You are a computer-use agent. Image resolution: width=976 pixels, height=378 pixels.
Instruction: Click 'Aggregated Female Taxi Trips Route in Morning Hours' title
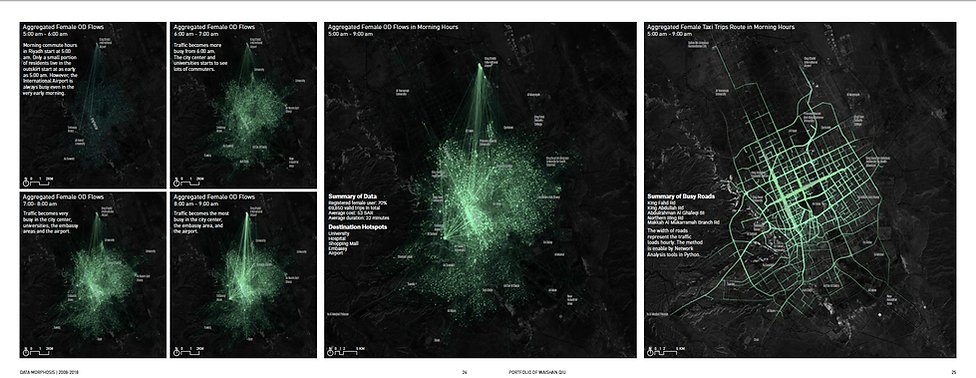click(x=720, y=27)
